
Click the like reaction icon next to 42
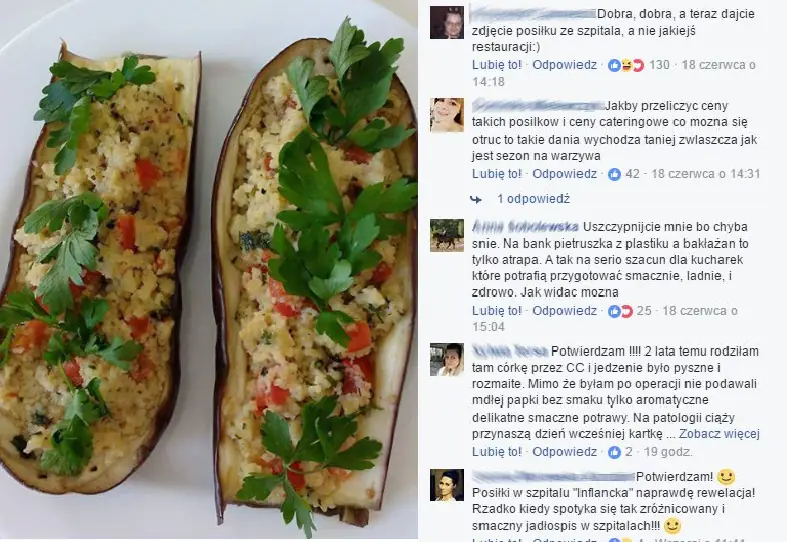[x=614, y=174]
